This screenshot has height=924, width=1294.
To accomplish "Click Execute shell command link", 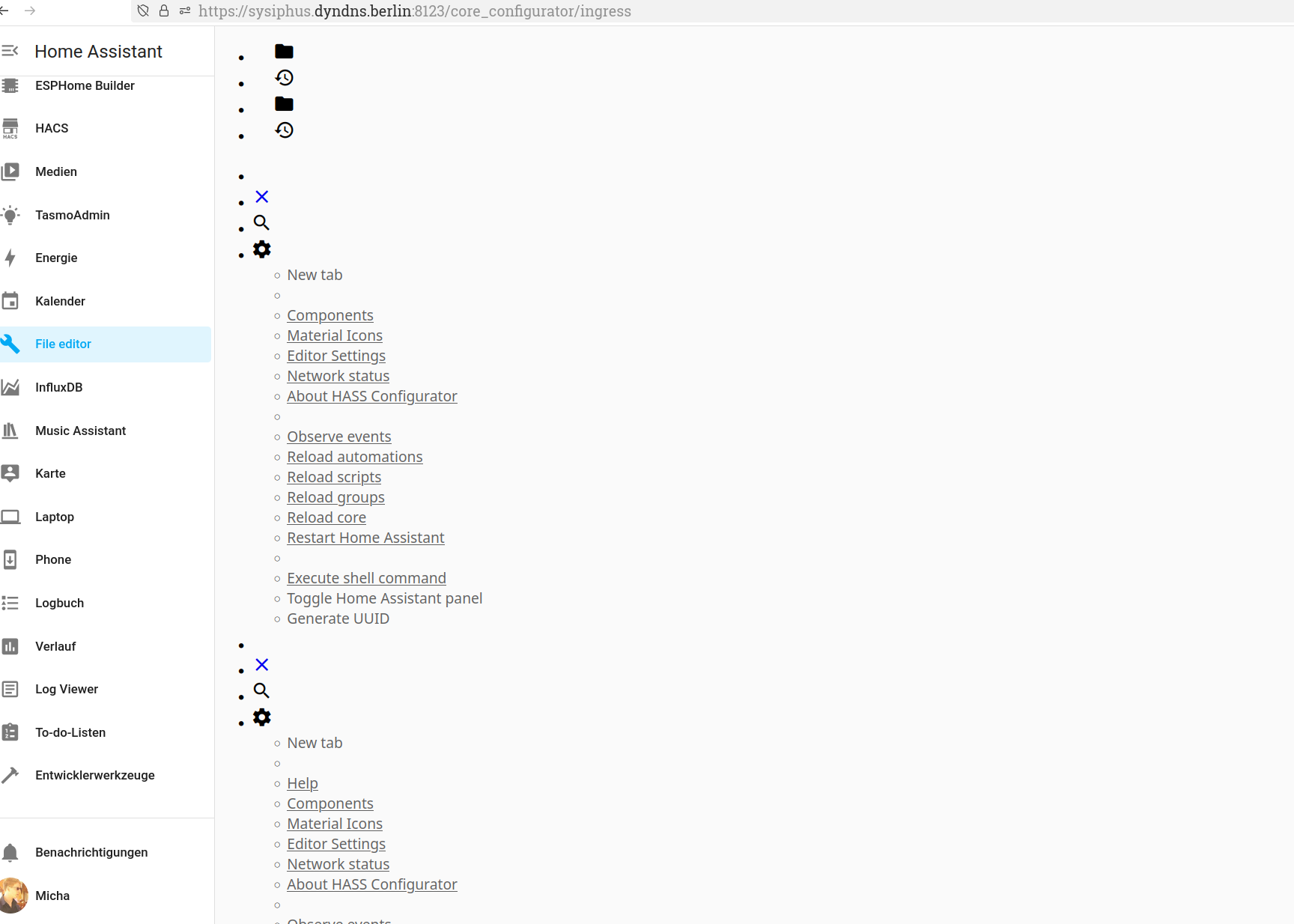I will (366, 578).
